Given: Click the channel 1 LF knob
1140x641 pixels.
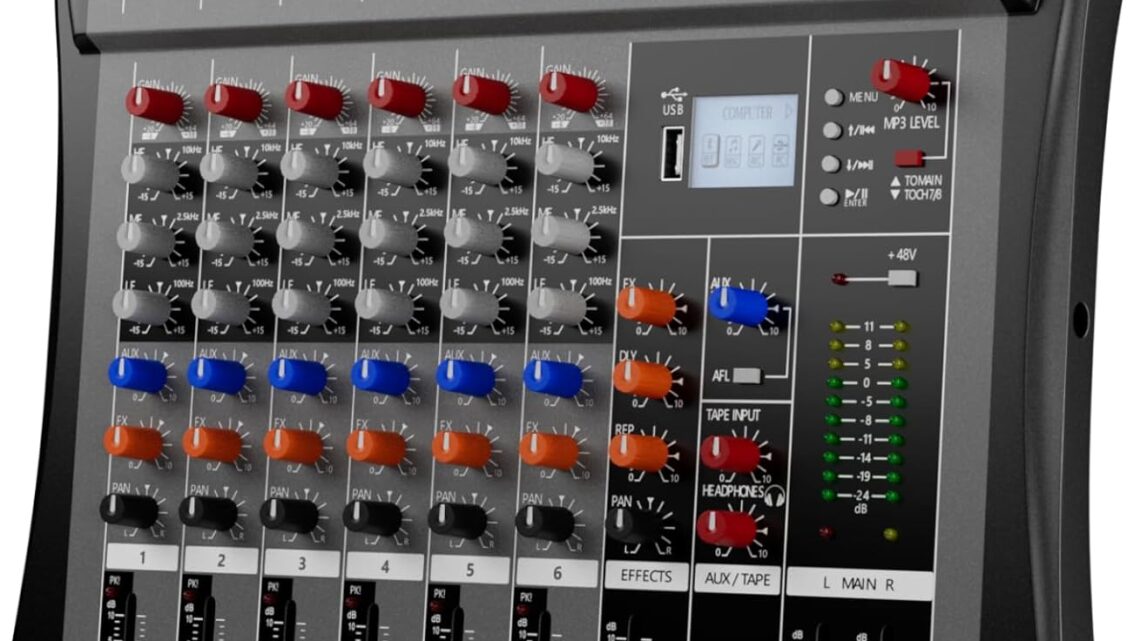Looking at the screenshot, I should coord(141,307).
